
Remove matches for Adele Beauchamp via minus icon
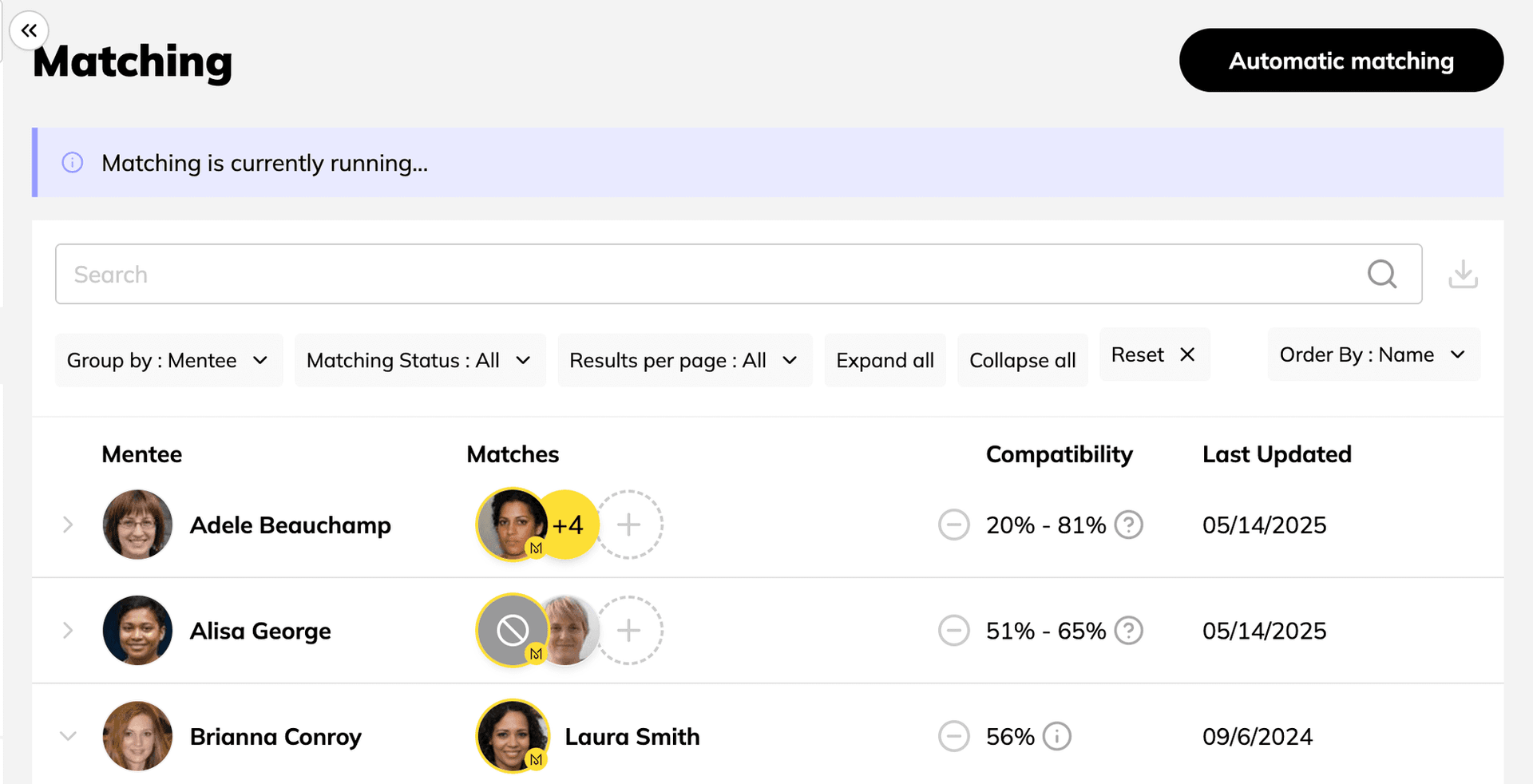pos(953,525)
